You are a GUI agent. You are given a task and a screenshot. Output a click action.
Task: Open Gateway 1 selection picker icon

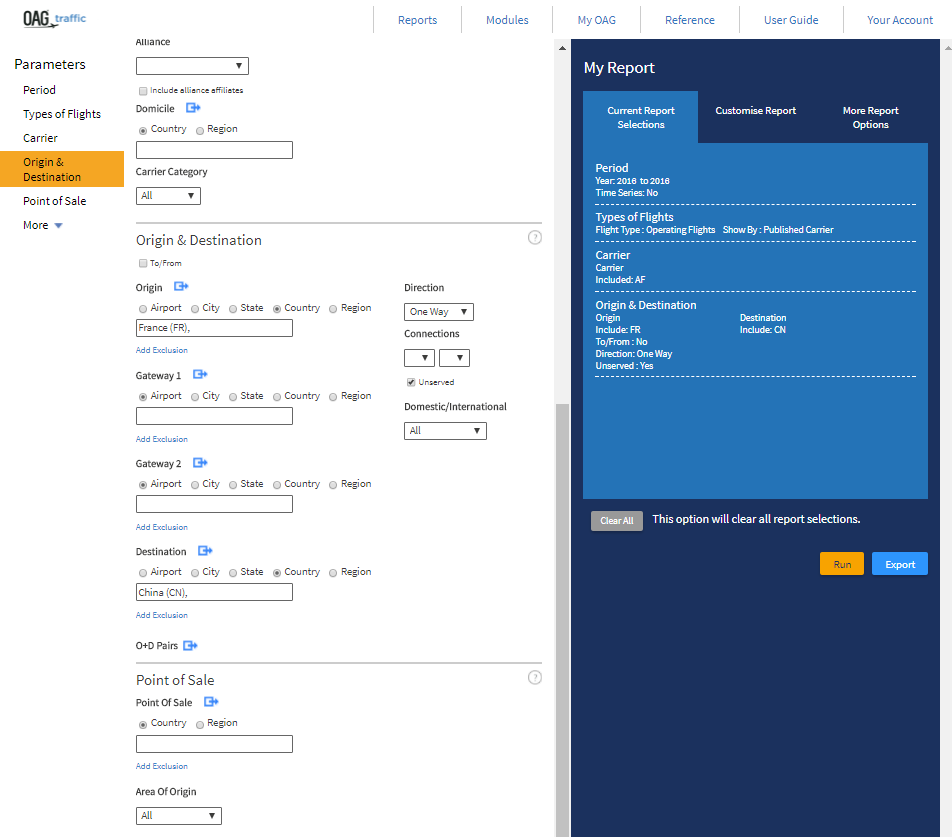(200, 374)
